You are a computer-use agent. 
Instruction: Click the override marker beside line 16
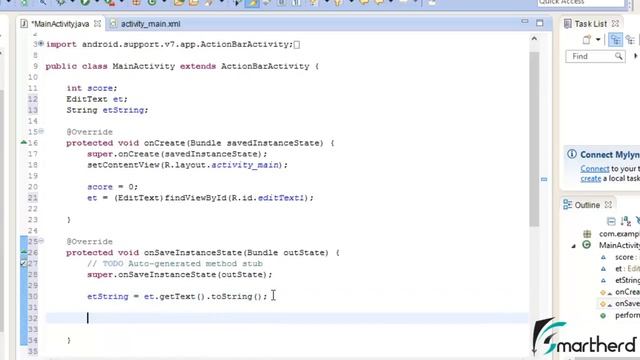pyautogui.click(x=24, y=142)
